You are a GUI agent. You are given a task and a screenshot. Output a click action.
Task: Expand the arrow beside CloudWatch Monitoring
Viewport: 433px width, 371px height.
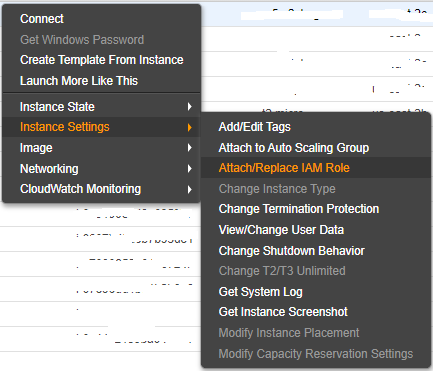pos(189,189)
